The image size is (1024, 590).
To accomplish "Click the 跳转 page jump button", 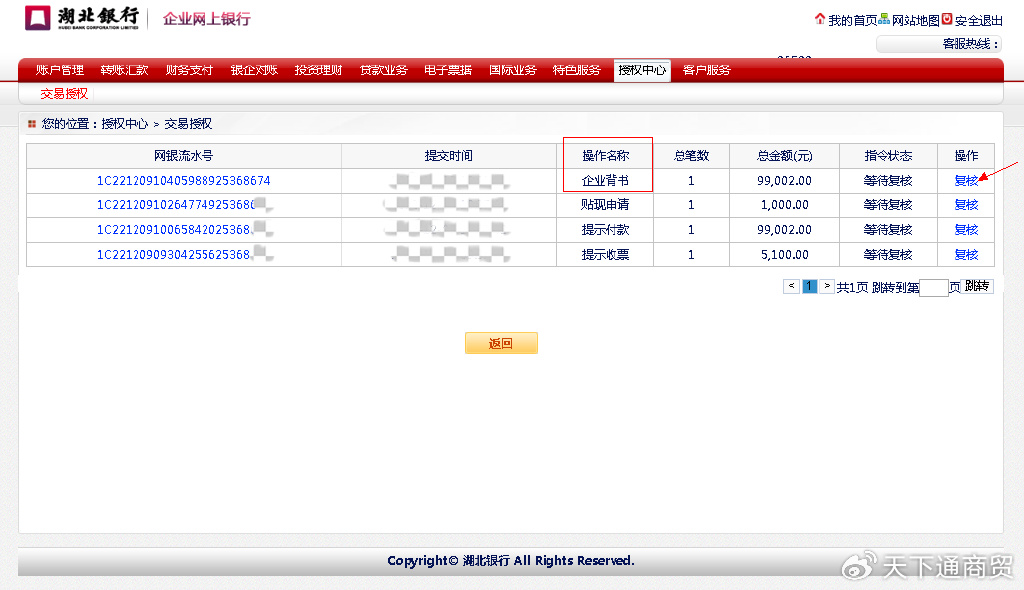I will click(977, 287).
